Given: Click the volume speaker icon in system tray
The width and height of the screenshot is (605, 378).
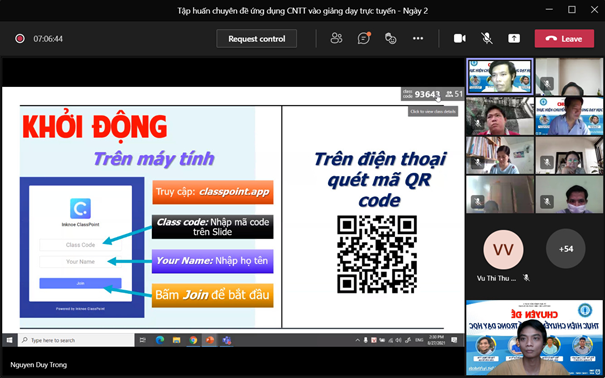Looking at the screenshot, I should (x=399, y=340).
